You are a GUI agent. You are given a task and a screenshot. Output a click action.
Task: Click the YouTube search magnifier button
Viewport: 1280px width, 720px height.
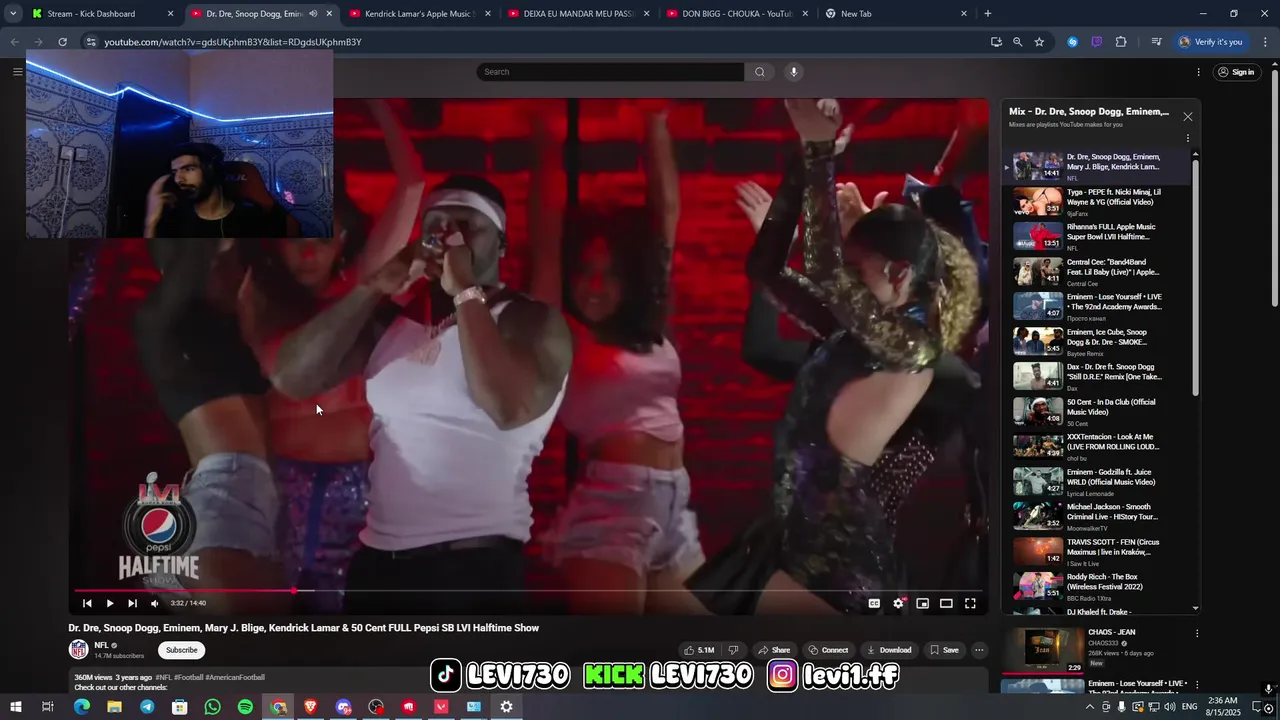(x=760, y=72)
